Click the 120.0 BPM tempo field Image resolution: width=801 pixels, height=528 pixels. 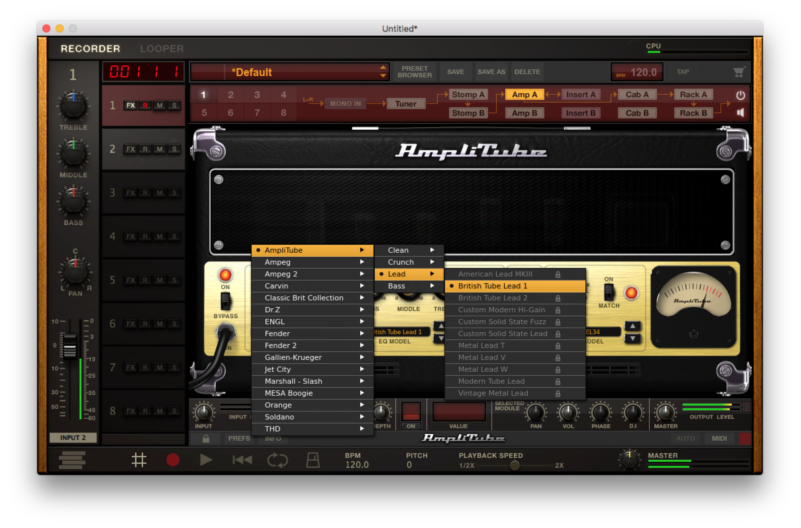point(637,72)
